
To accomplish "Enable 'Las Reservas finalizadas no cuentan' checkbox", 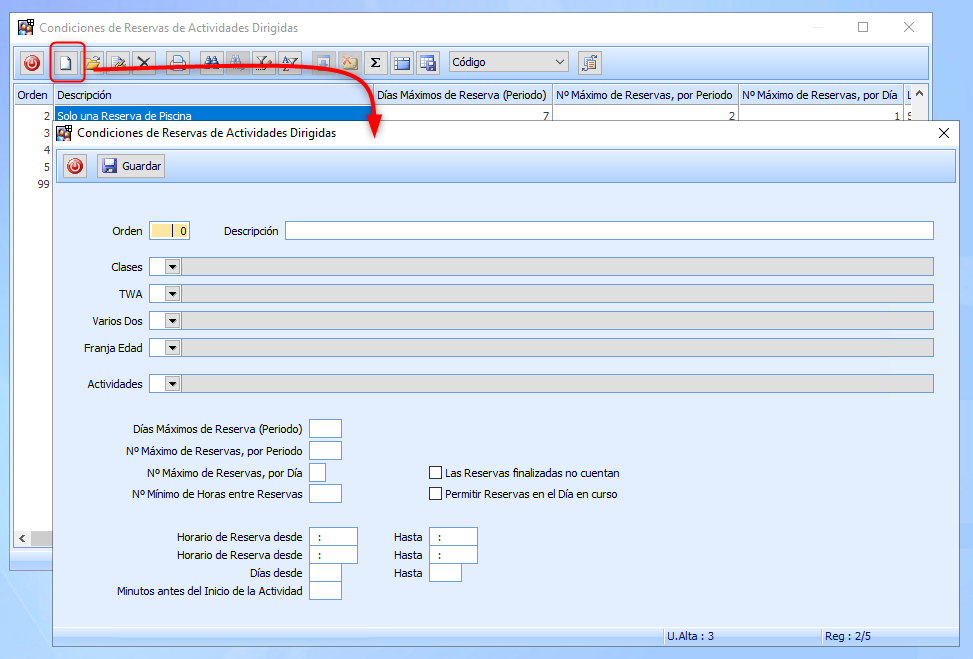I will [435, 473].
